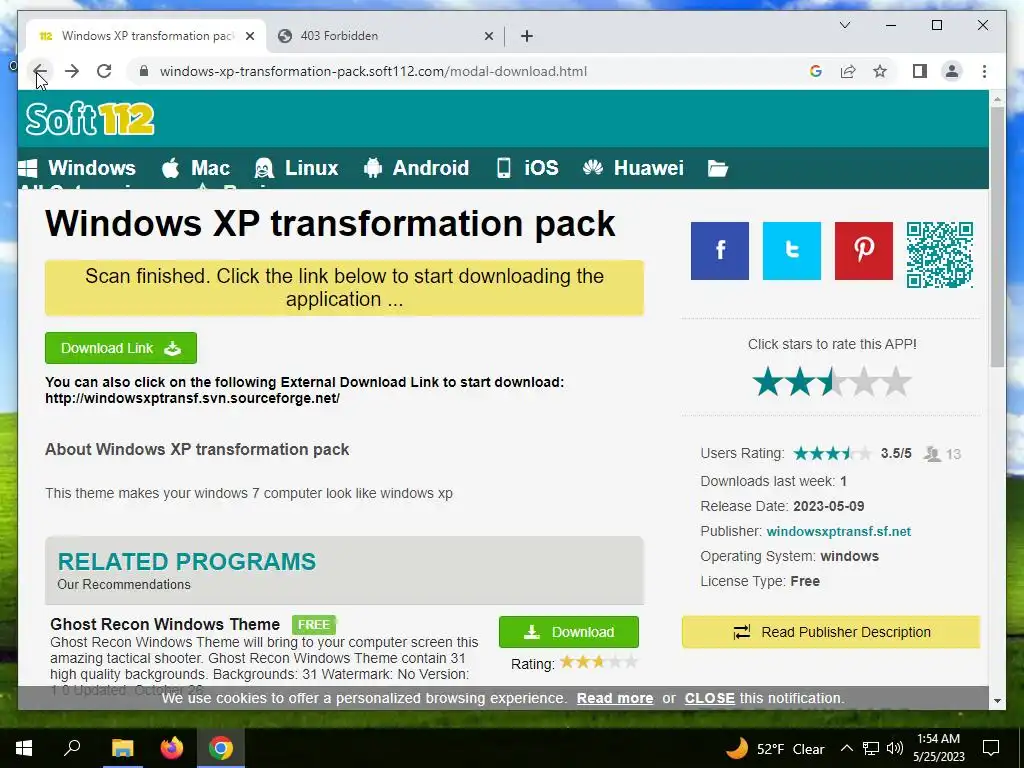Open the Android category menu

pyautogui.click(x=417, y=168)
